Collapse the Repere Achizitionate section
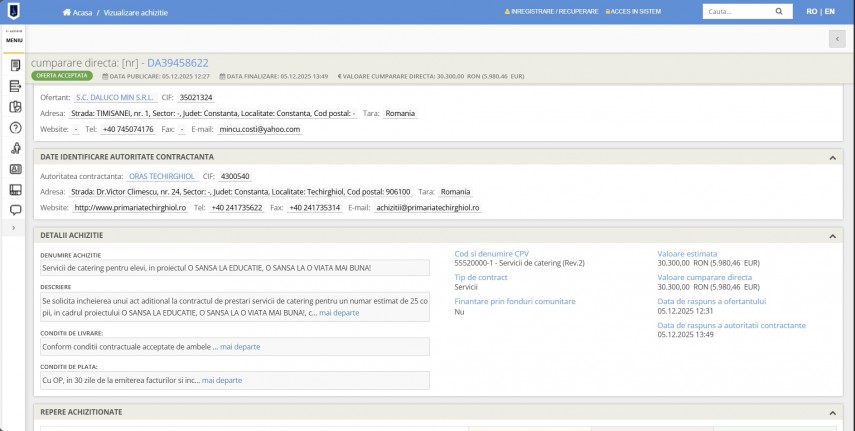The height and width of the screenshot is (431, 855). click(832, 411)
